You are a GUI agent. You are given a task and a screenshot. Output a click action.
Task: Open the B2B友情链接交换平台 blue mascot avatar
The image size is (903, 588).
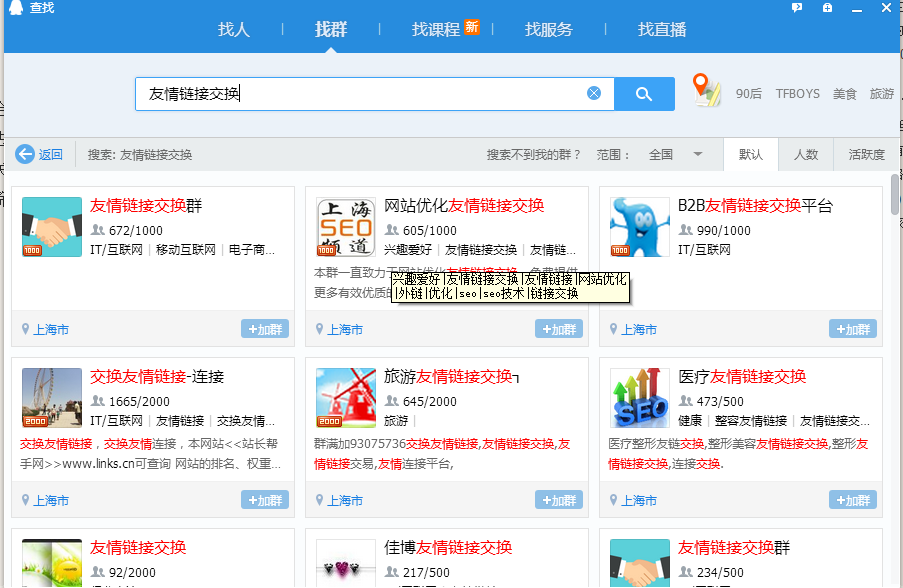[x=640, y=228]
